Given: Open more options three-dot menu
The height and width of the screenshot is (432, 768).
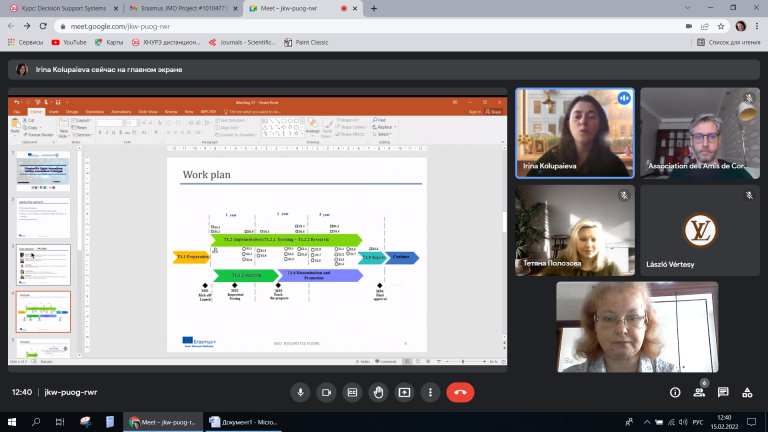Looking at the screenshot, I should [x=430, y=392].
